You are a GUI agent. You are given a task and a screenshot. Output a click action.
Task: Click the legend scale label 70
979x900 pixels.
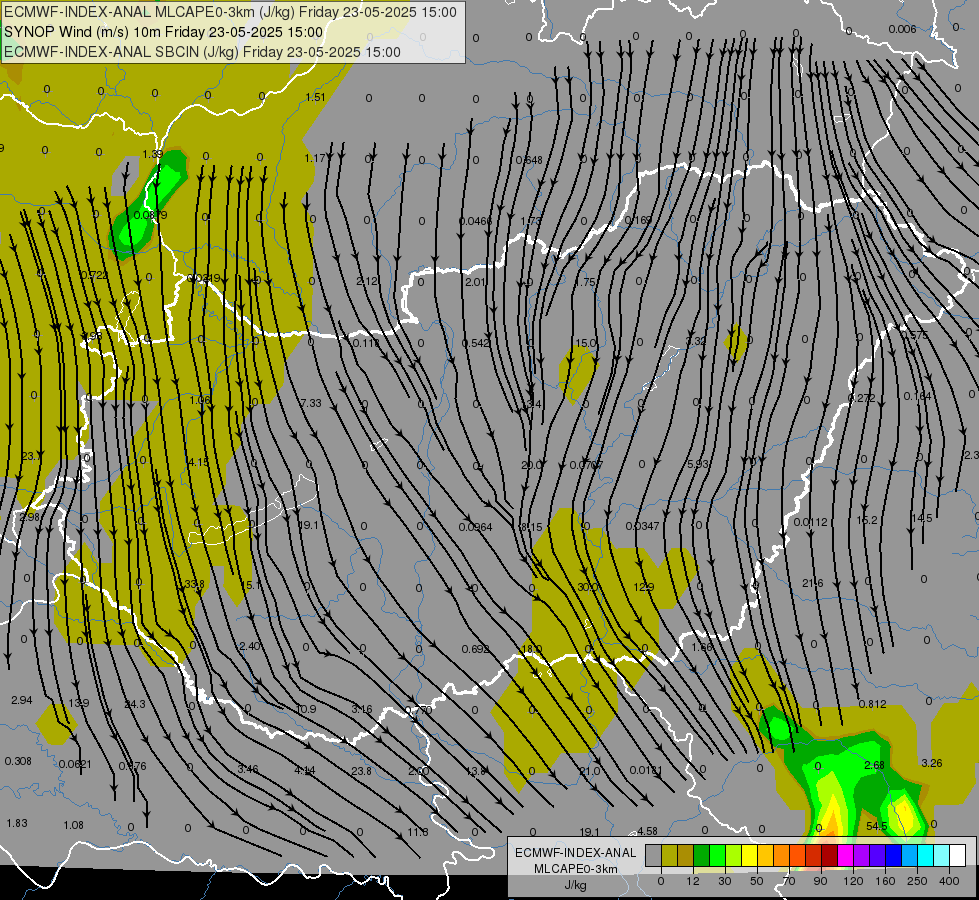[x=789, y=881]
